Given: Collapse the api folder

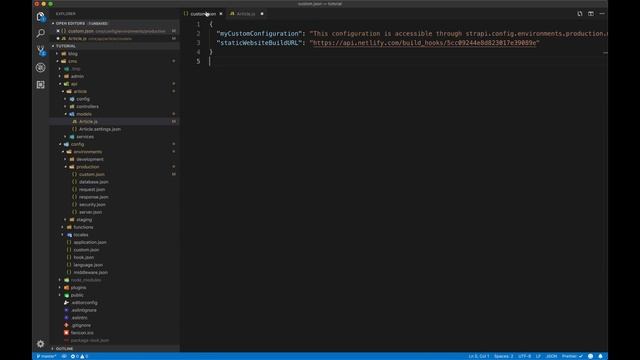Looking at the screenshot, I should click(74, 84).
